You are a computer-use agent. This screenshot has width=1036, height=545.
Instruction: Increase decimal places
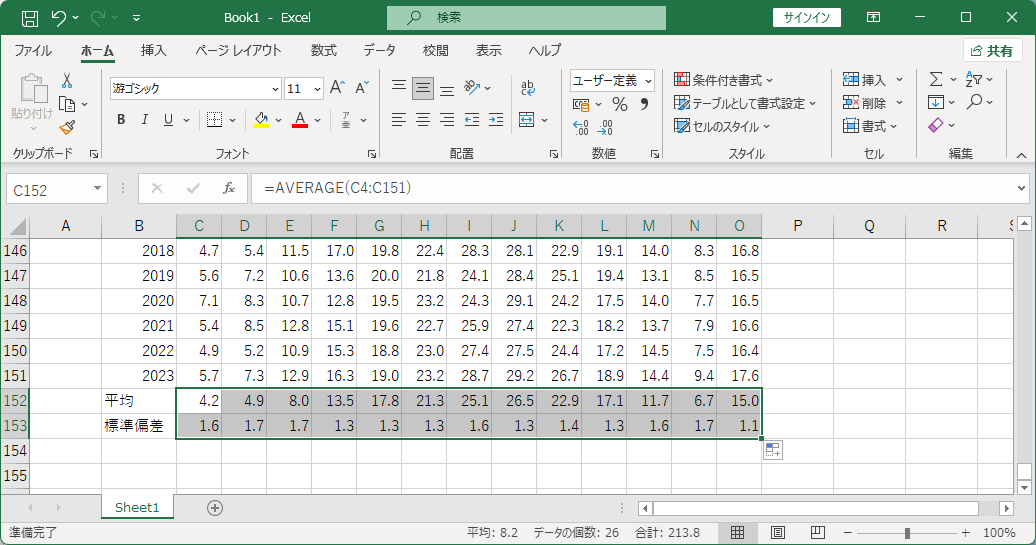click(581, 127)
